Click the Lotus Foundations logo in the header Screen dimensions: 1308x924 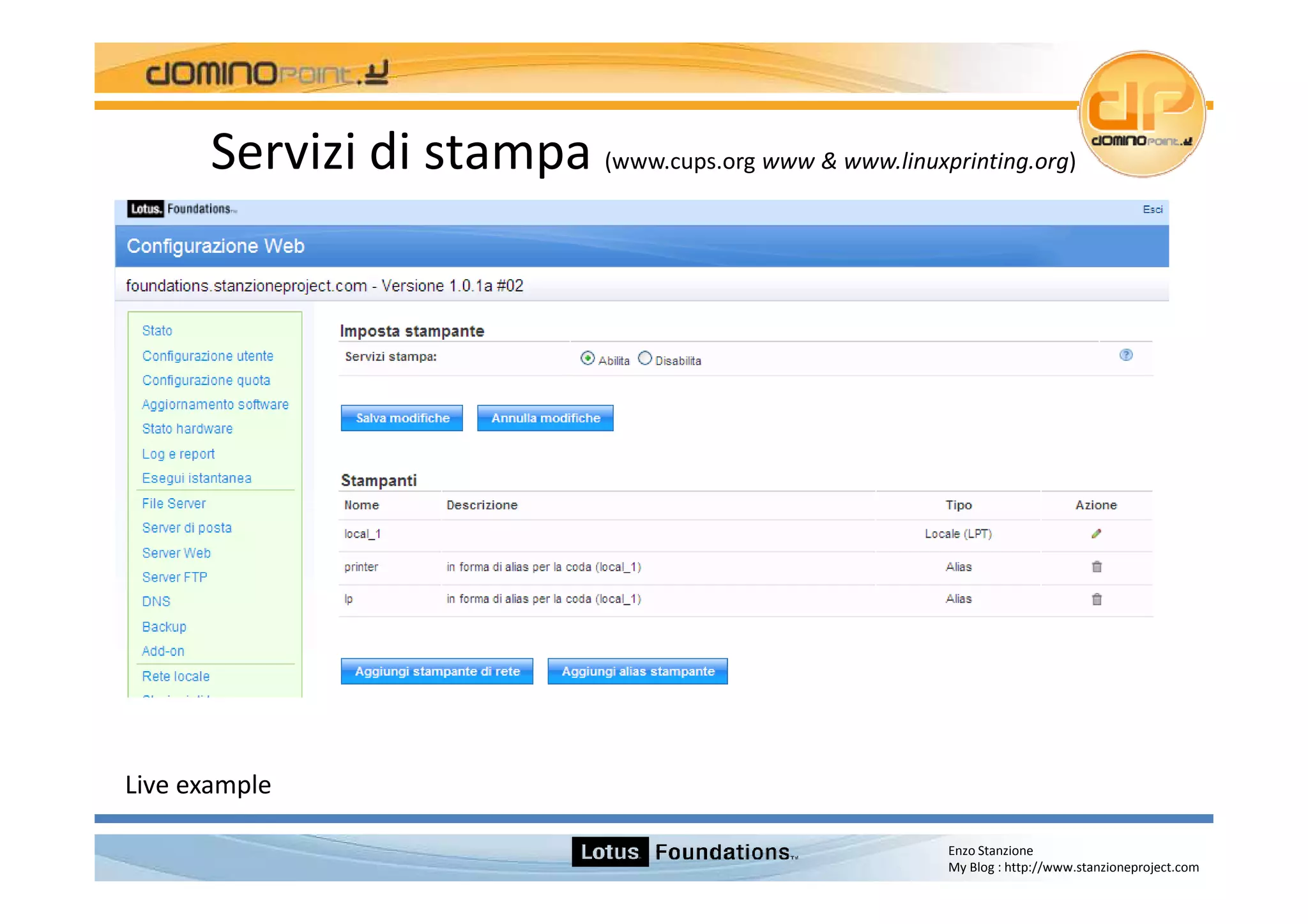pyautogui.click(x=182, y=209)
